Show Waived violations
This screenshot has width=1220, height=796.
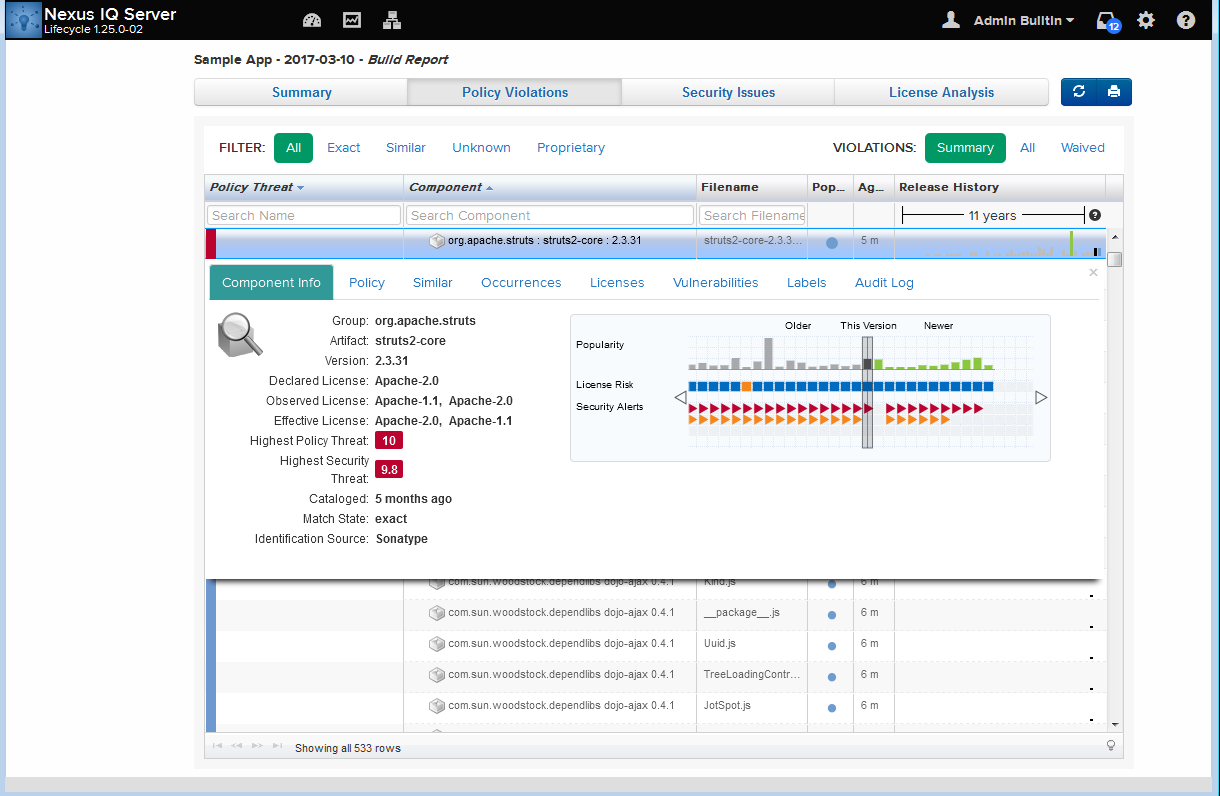(x=1082, y=148)
